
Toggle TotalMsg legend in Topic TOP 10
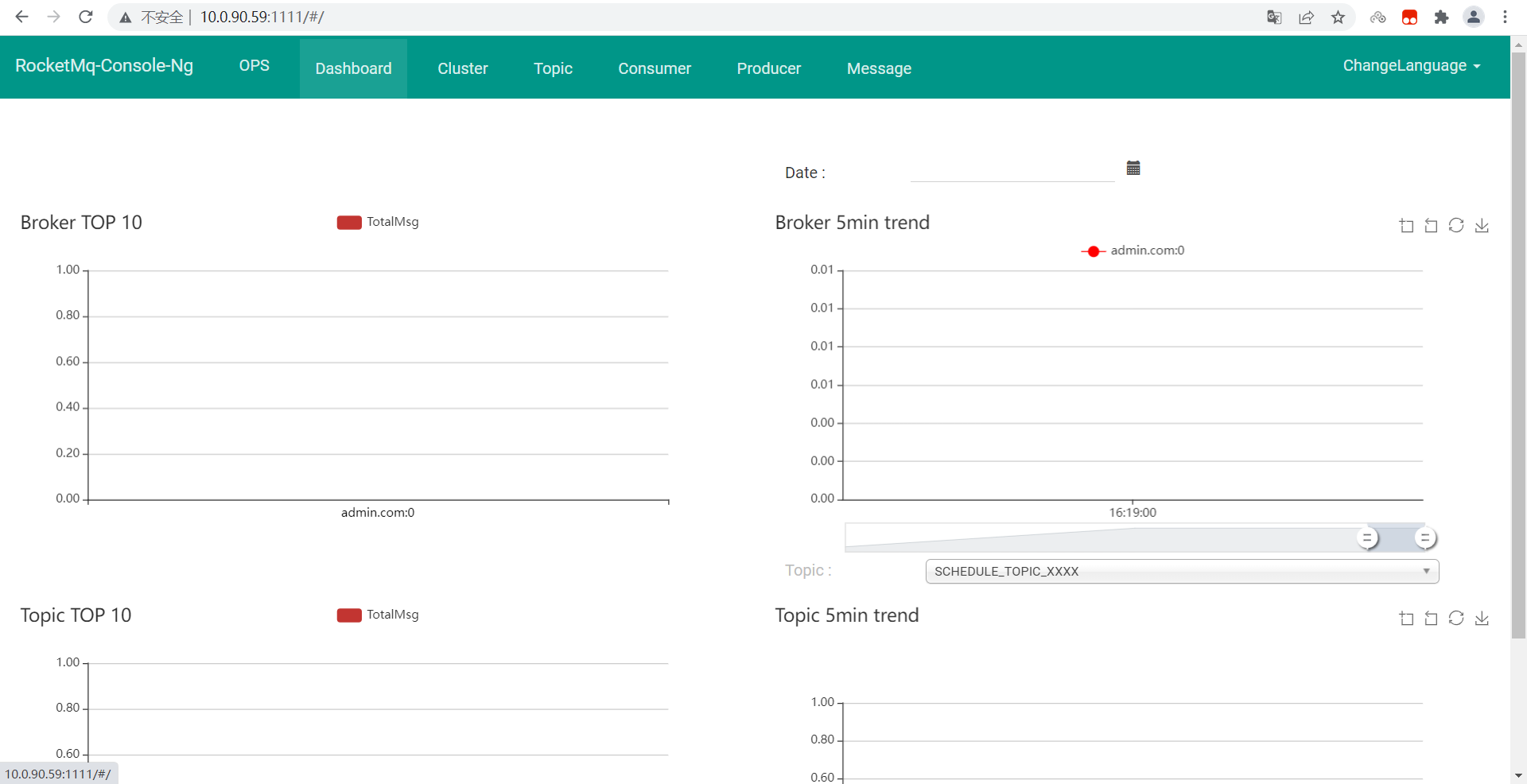point(378,615)
